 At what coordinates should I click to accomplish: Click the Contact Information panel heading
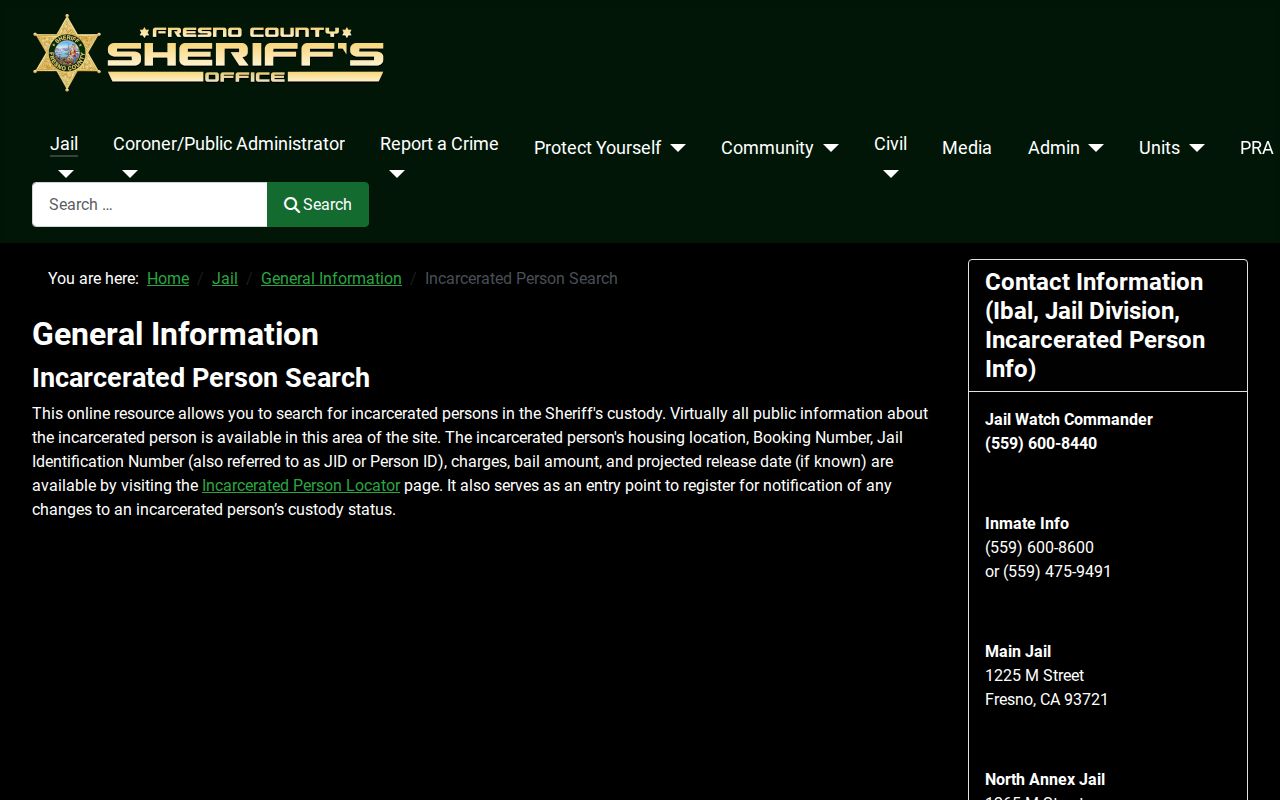click(x=1095, y=325)
